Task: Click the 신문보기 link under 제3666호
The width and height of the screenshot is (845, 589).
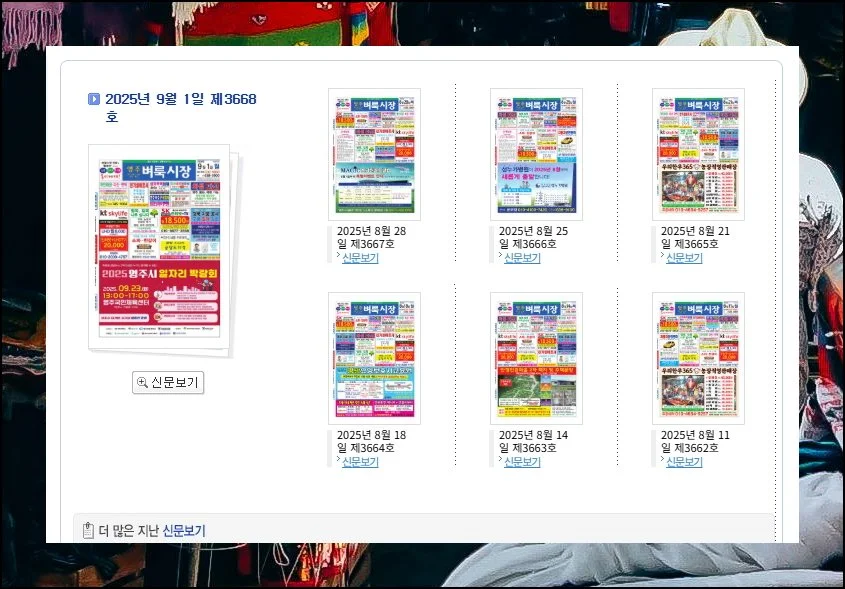Action: [x=521, y=258]
